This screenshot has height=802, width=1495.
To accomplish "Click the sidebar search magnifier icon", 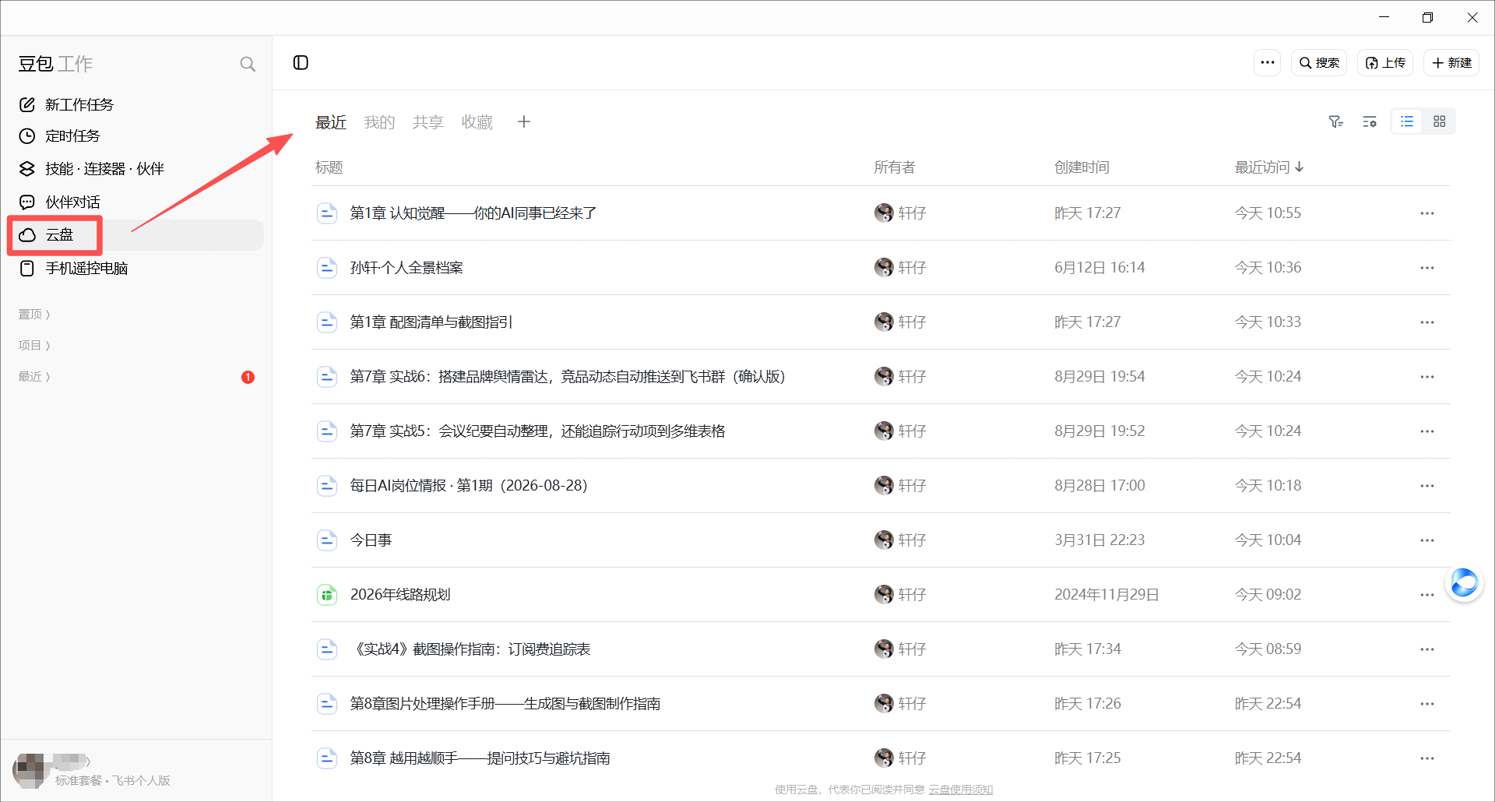I will click(247, 64).
